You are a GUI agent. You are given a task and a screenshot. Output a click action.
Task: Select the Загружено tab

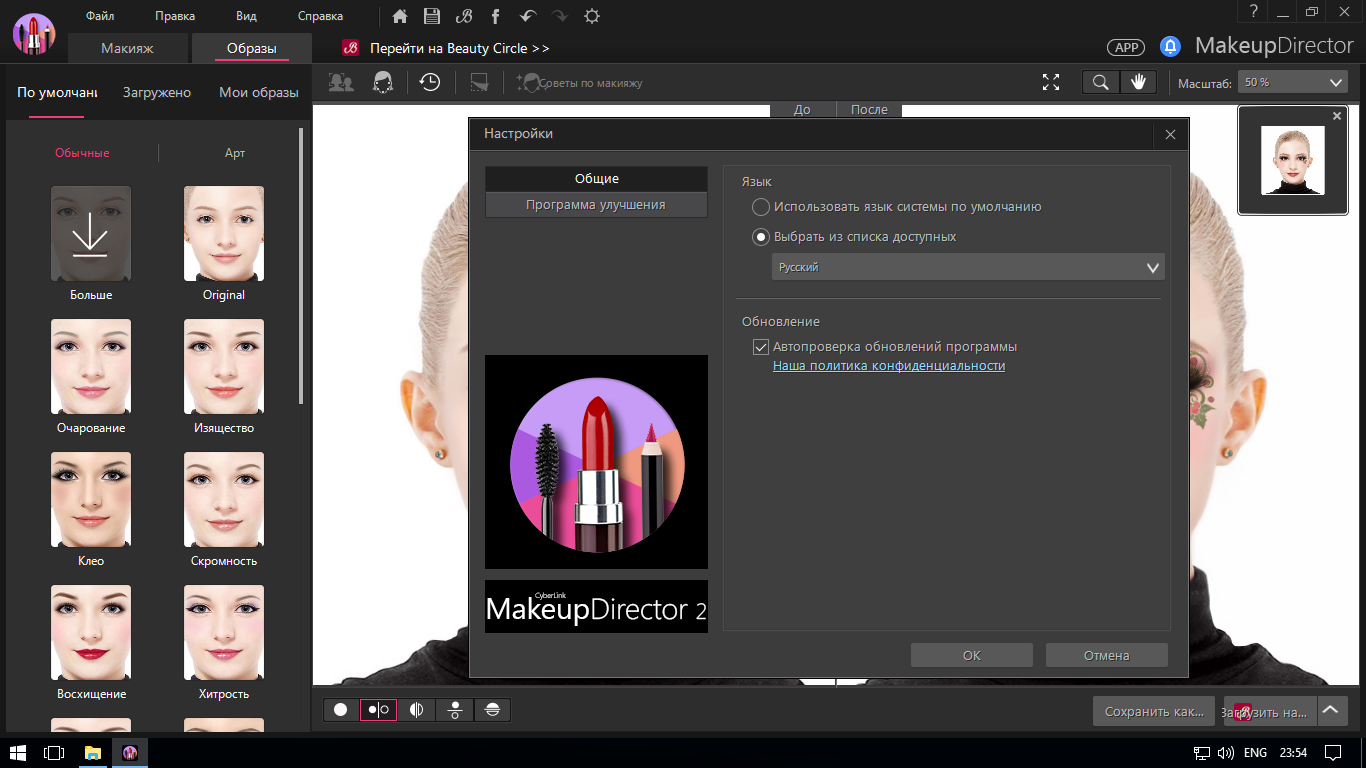pyautogui.click(x=157, y=92)
